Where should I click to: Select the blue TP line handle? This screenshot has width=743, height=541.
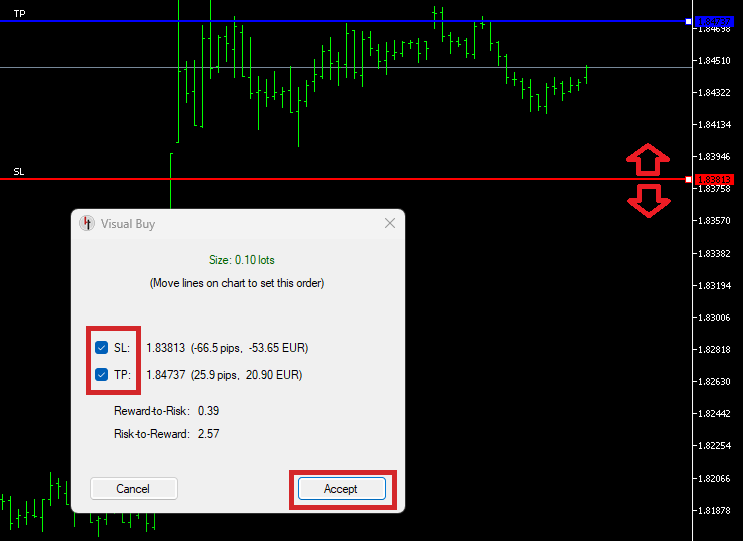pos(689,21)
